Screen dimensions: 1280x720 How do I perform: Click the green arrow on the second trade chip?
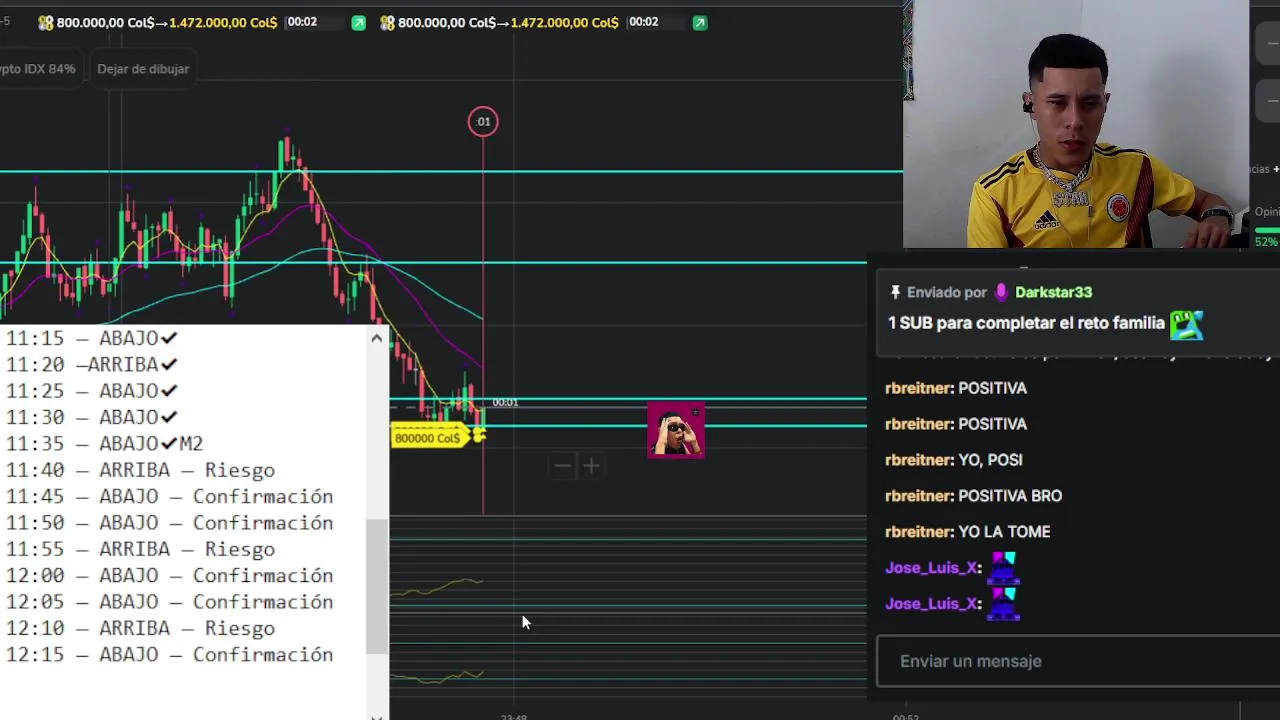click(700, 22)
